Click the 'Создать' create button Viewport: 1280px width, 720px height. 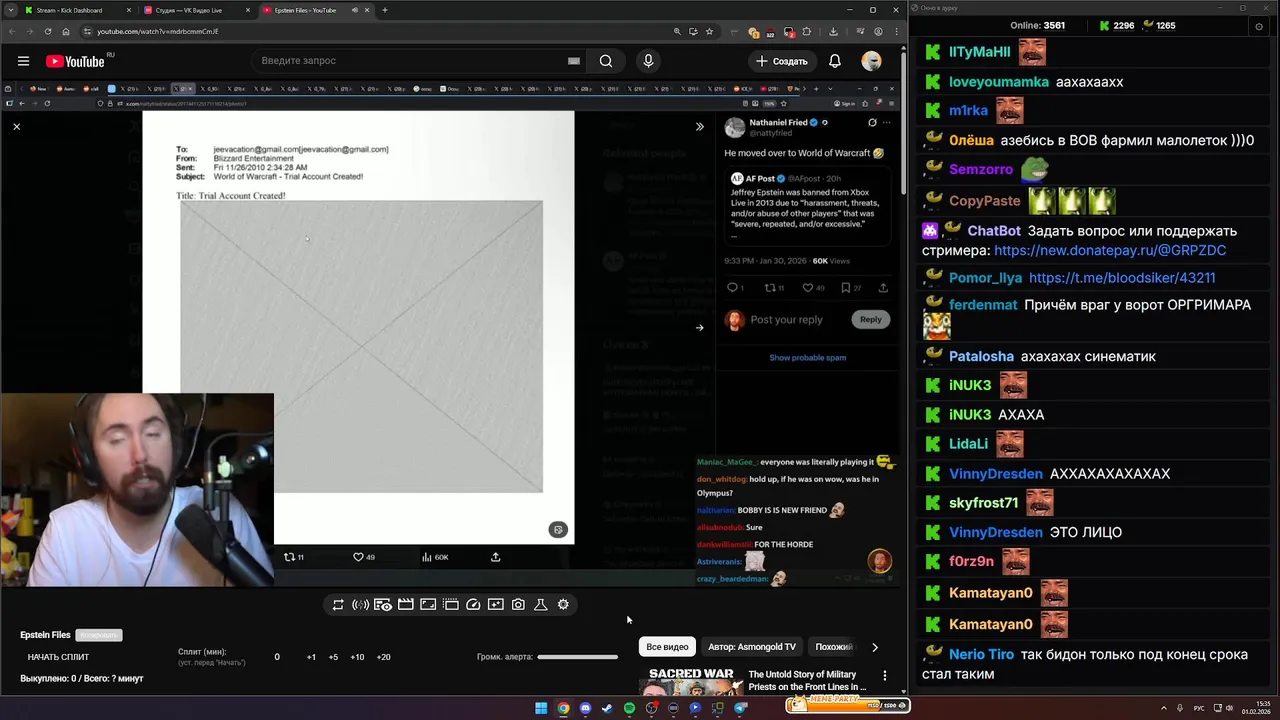click(x=781, y=61)
